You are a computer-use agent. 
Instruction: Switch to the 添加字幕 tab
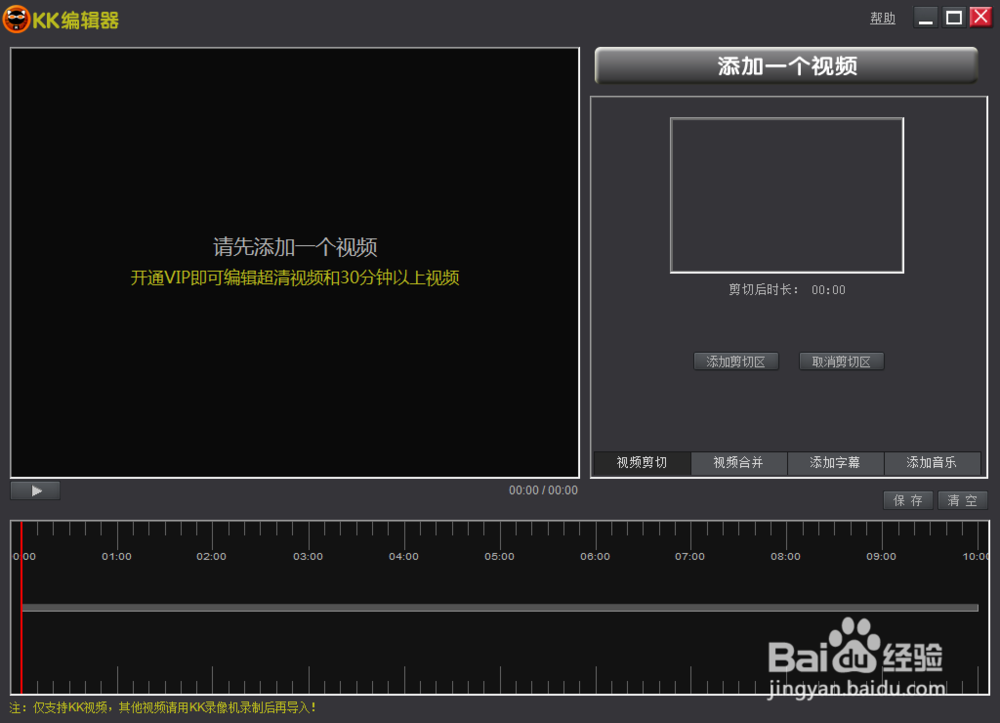[x=835, y=463]
